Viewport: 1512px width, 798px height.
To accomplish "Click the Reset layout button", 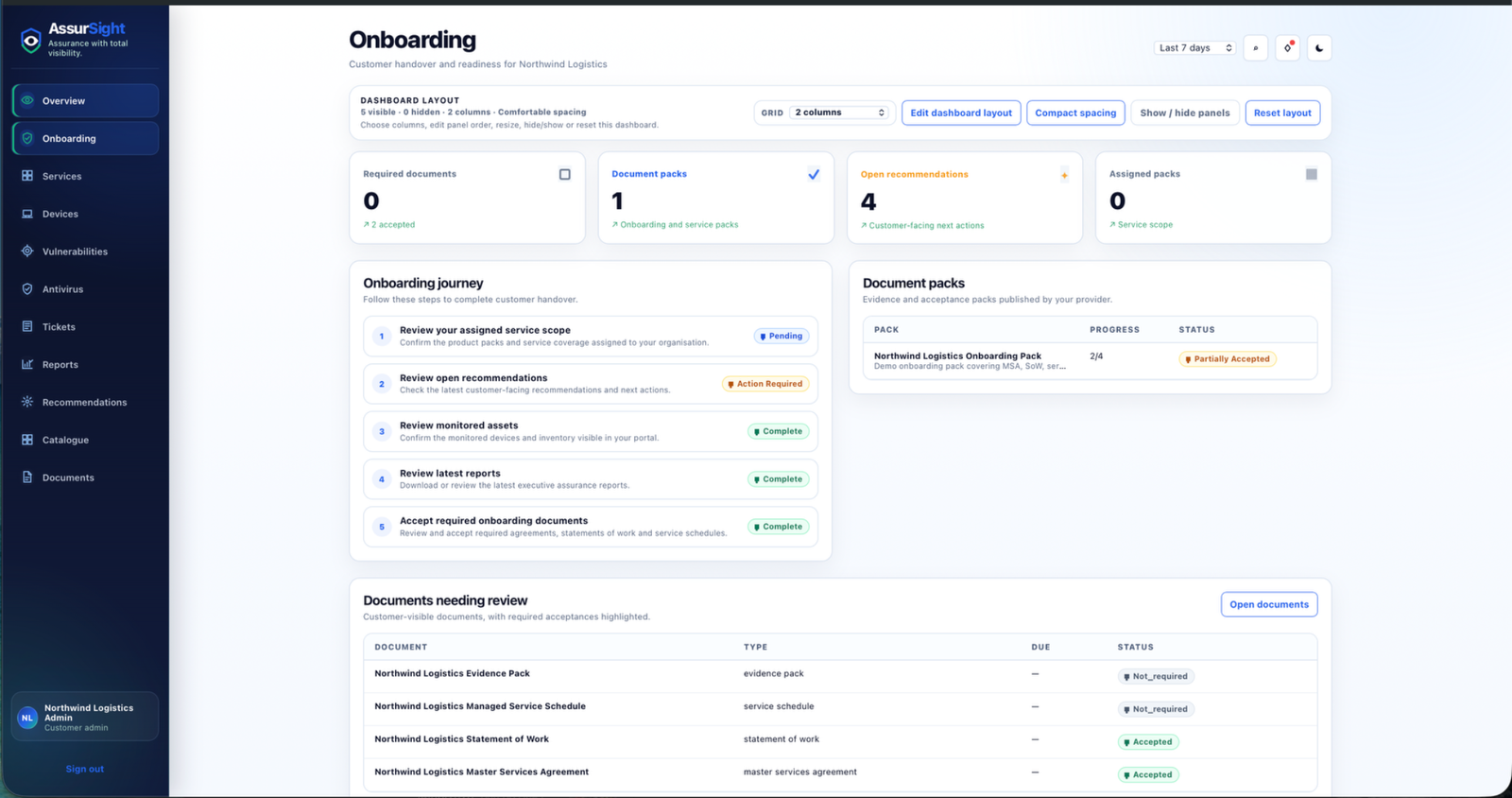I will pyautogui.click(x=1282, y=113).
